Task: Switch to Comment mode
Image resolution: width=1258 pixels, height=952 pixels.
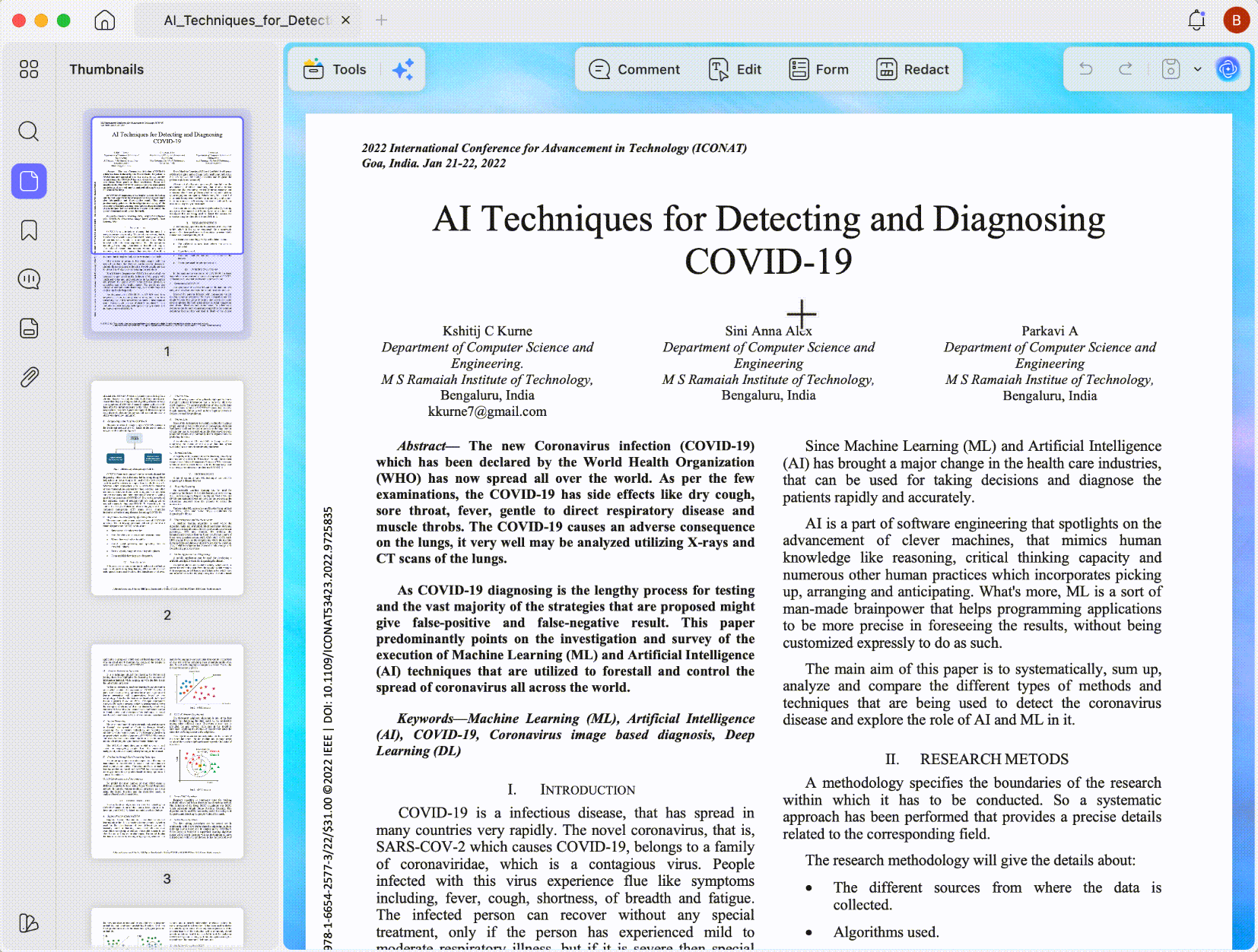Action: pos(634,69)
